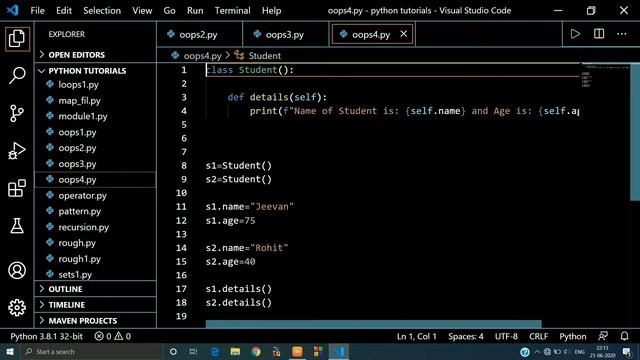Open the Extensions view

tap(17, 188)
